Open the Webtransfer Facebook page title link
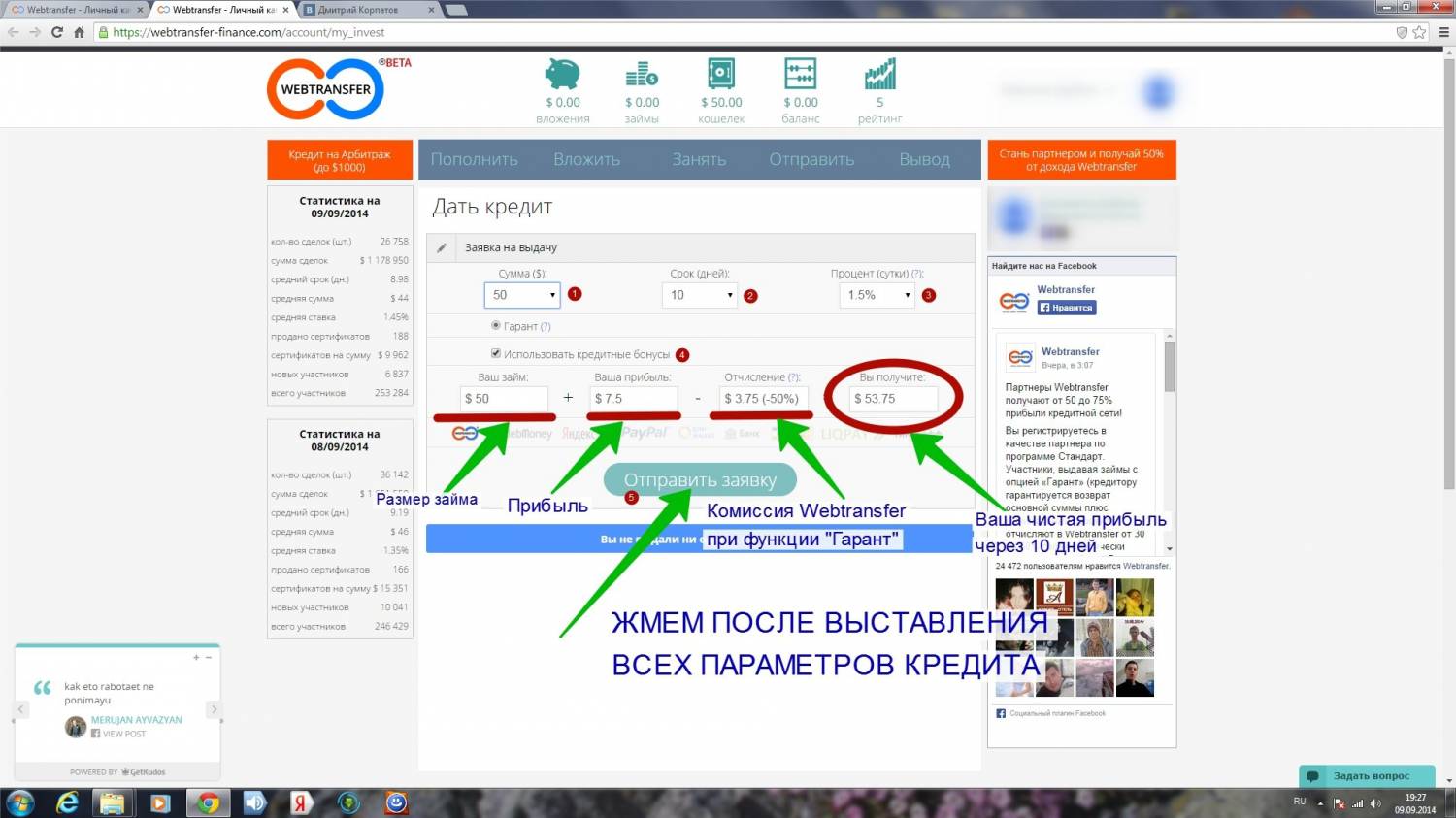 click(1066, 289)
